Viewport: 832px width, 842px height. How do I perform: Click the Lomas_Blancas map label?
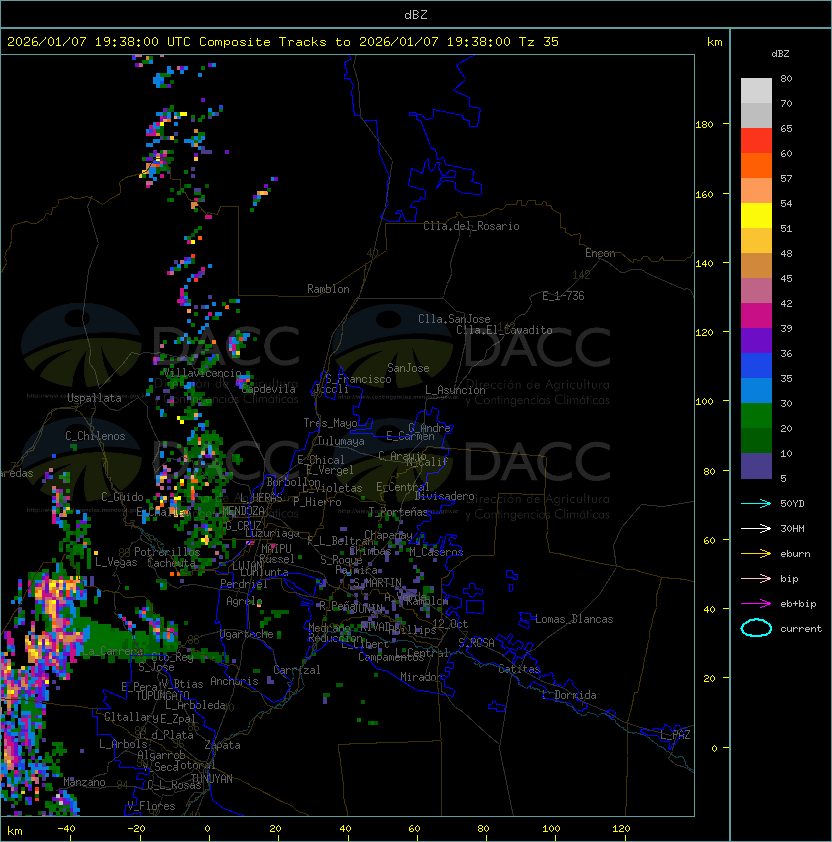[x=574, y=619]
